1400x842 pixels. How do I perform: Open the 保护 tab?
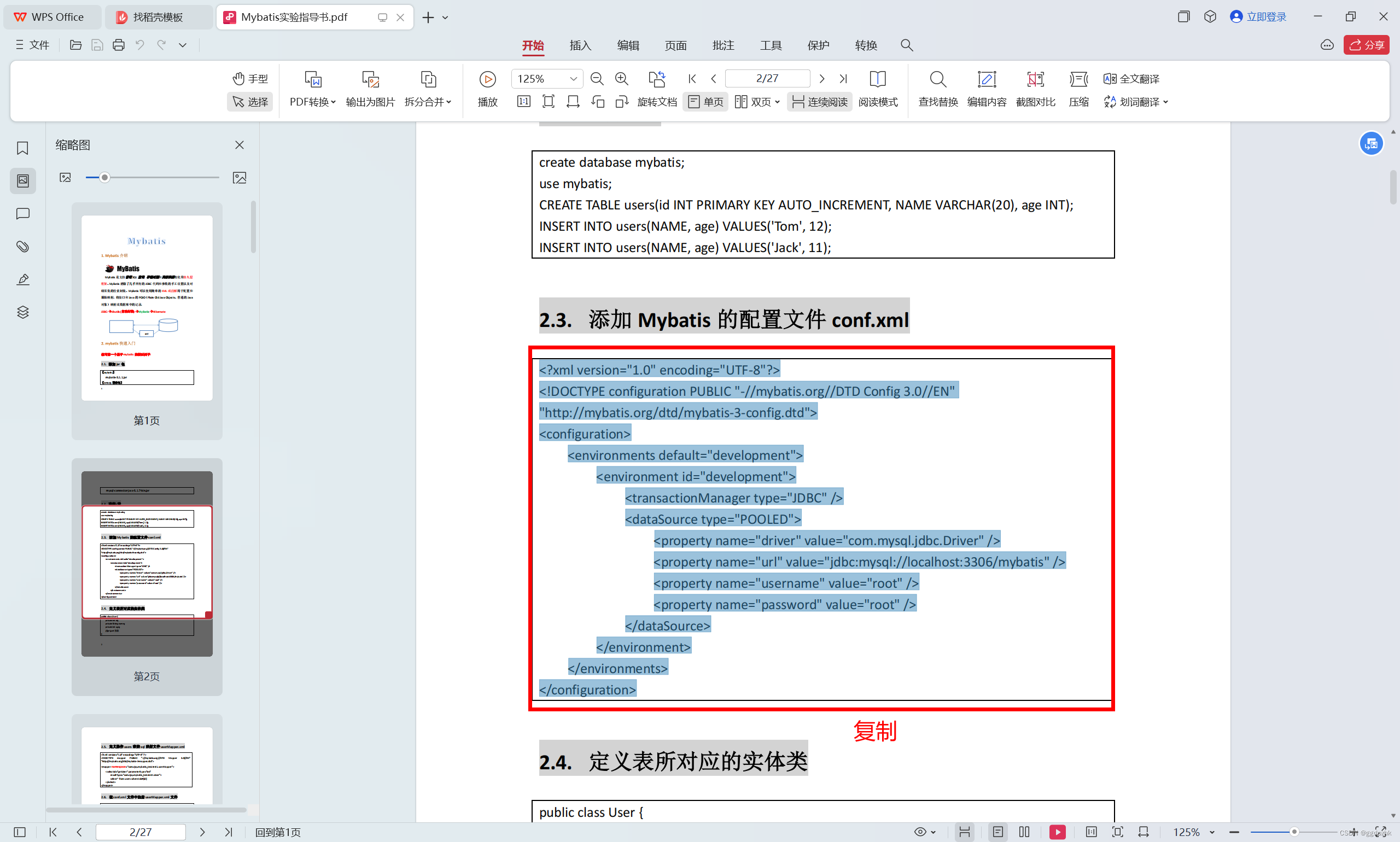point(818,45)
